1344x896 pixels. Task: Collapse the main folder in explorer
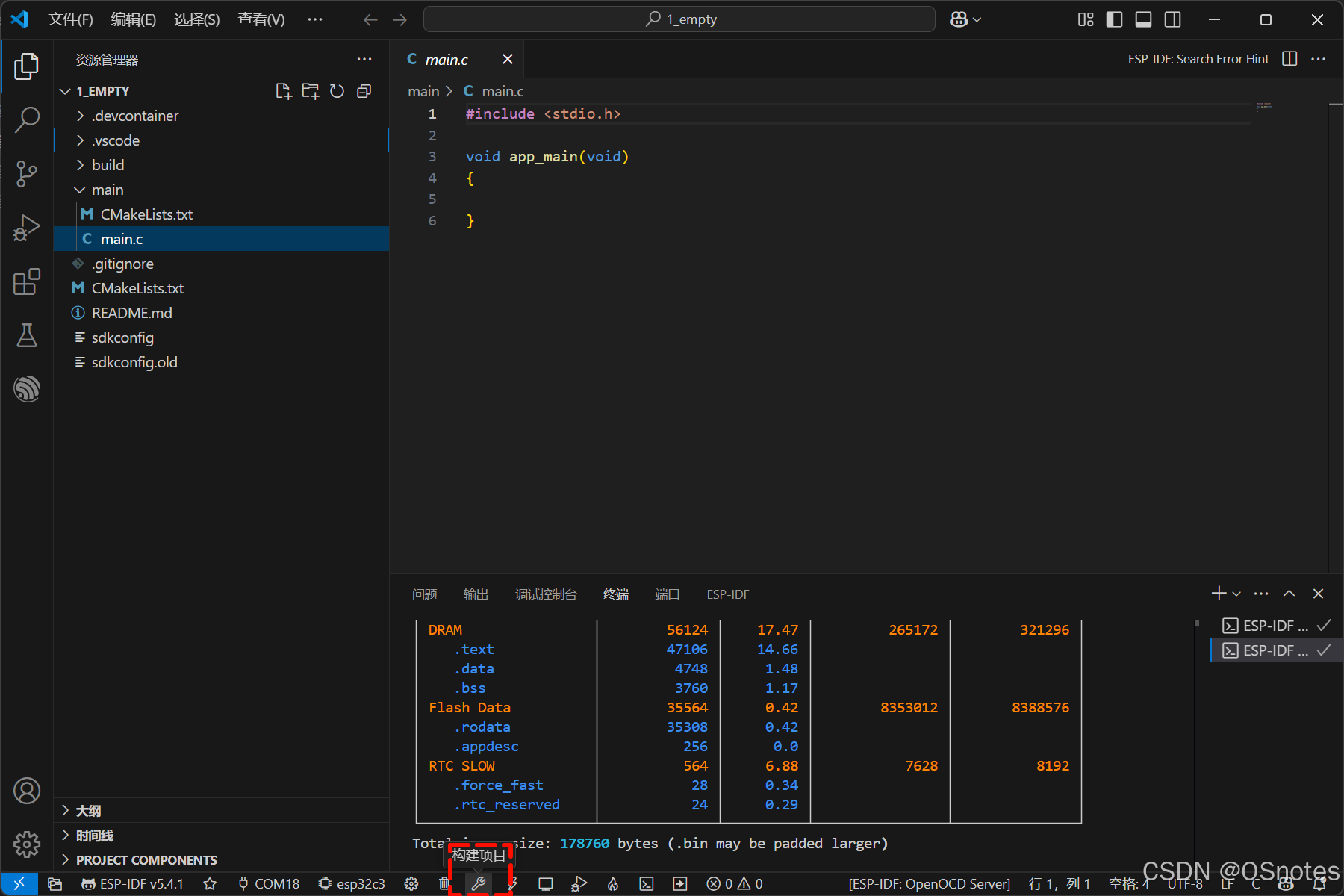[107, 190]
